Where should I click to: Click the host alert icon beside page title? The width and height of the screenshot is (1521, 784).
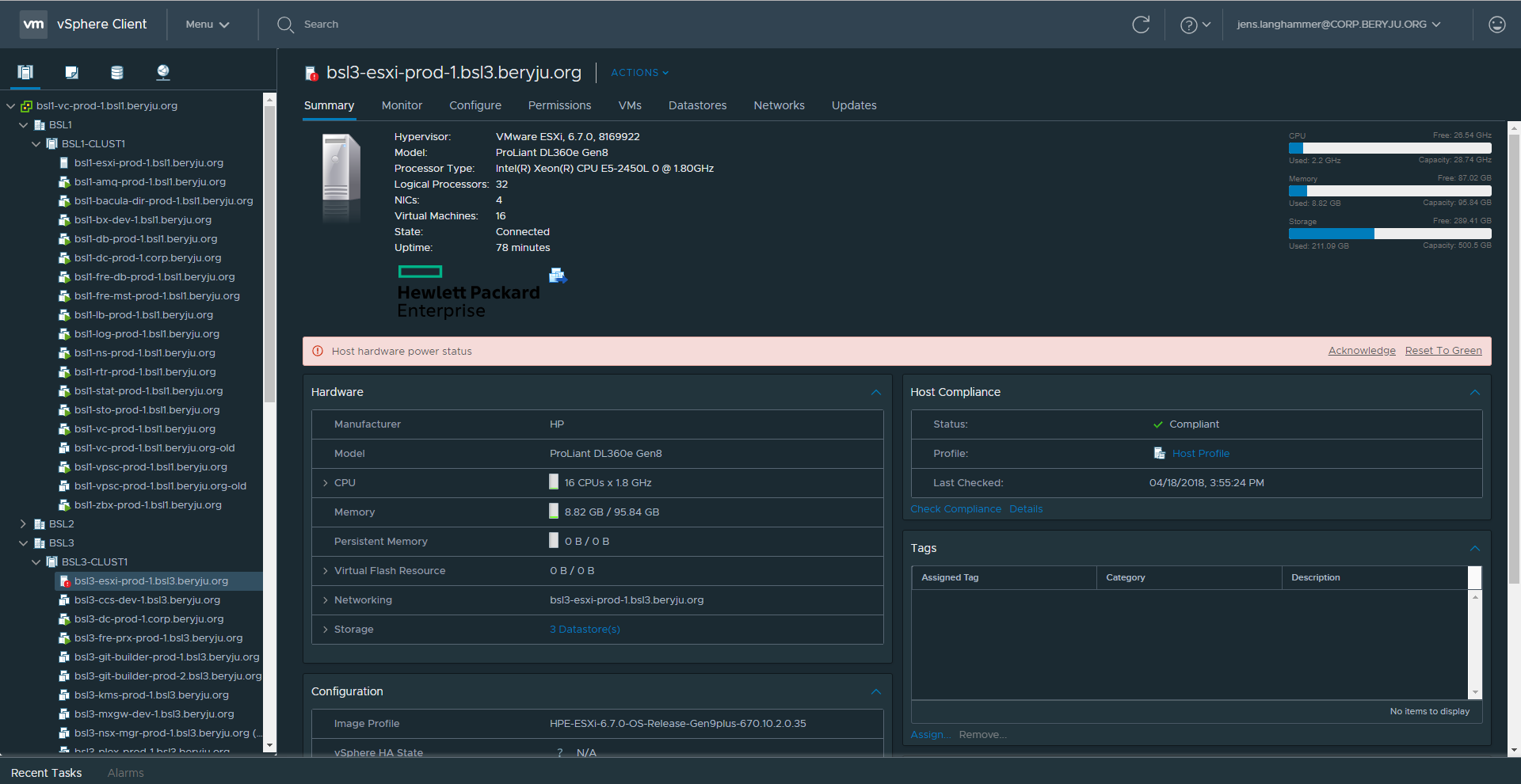point(311,74)
